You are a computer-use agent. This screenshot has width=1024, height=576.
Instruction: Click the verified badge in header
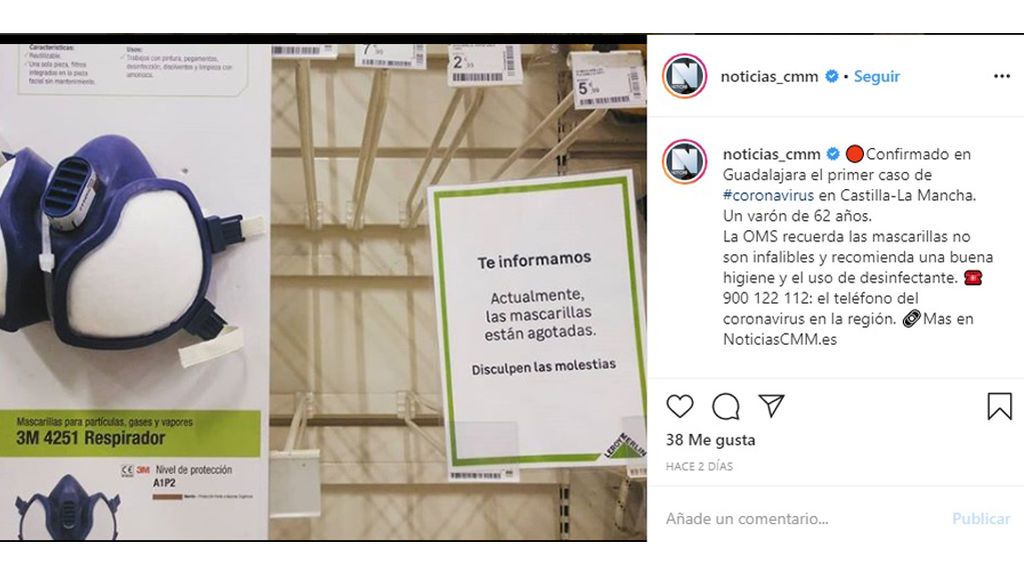click(831, 76)
